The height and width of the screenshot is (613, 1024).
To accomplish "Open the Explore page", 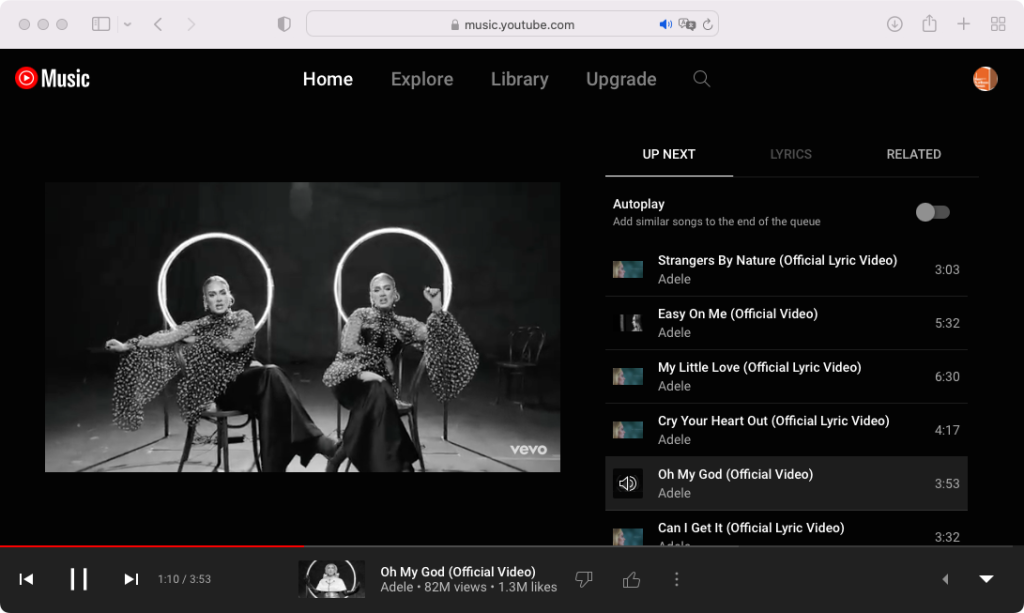I will click(x=422, y=79).
